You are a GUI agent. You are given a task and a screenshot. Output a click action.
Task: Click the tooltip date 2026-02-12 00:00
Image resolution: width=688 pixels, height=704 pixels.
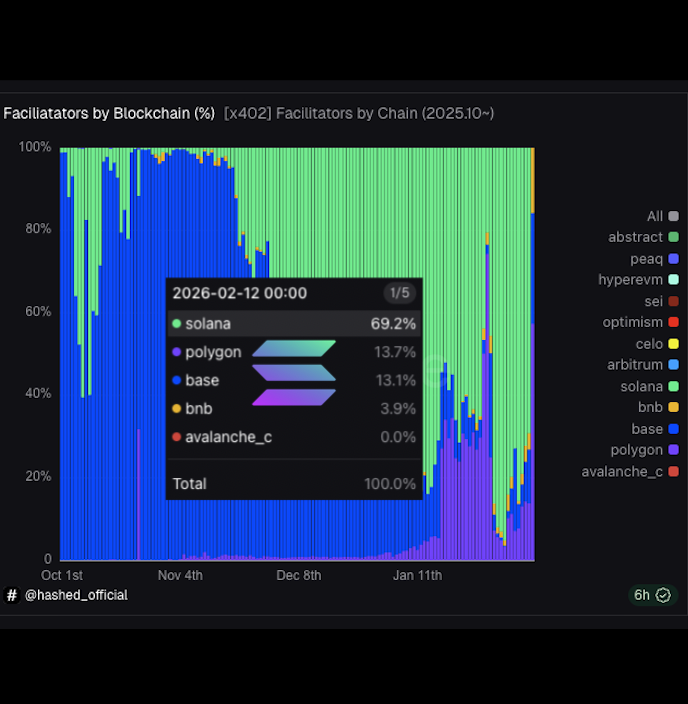[240, 293]
